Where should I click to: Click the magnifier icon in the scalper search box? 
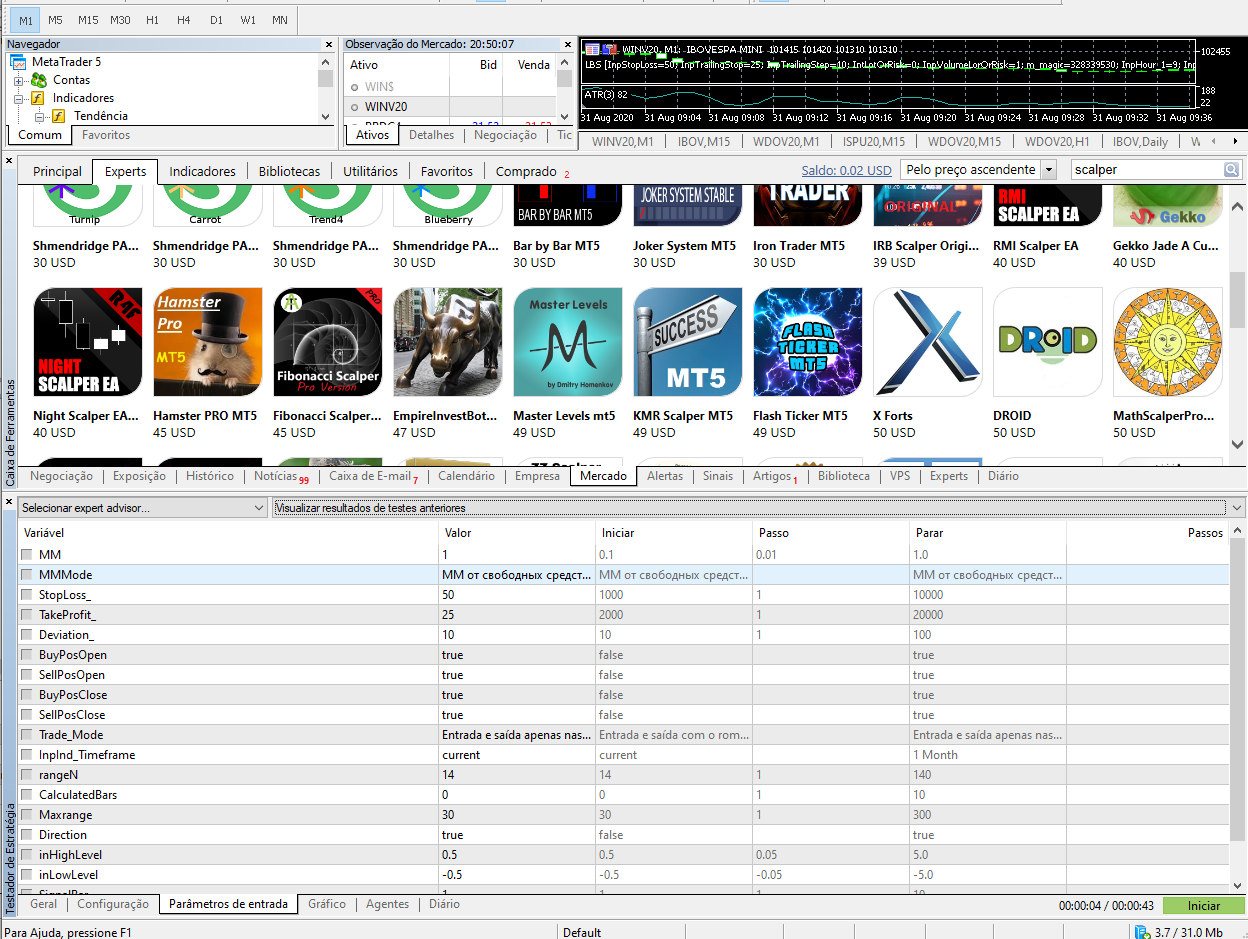[1231, 170]
